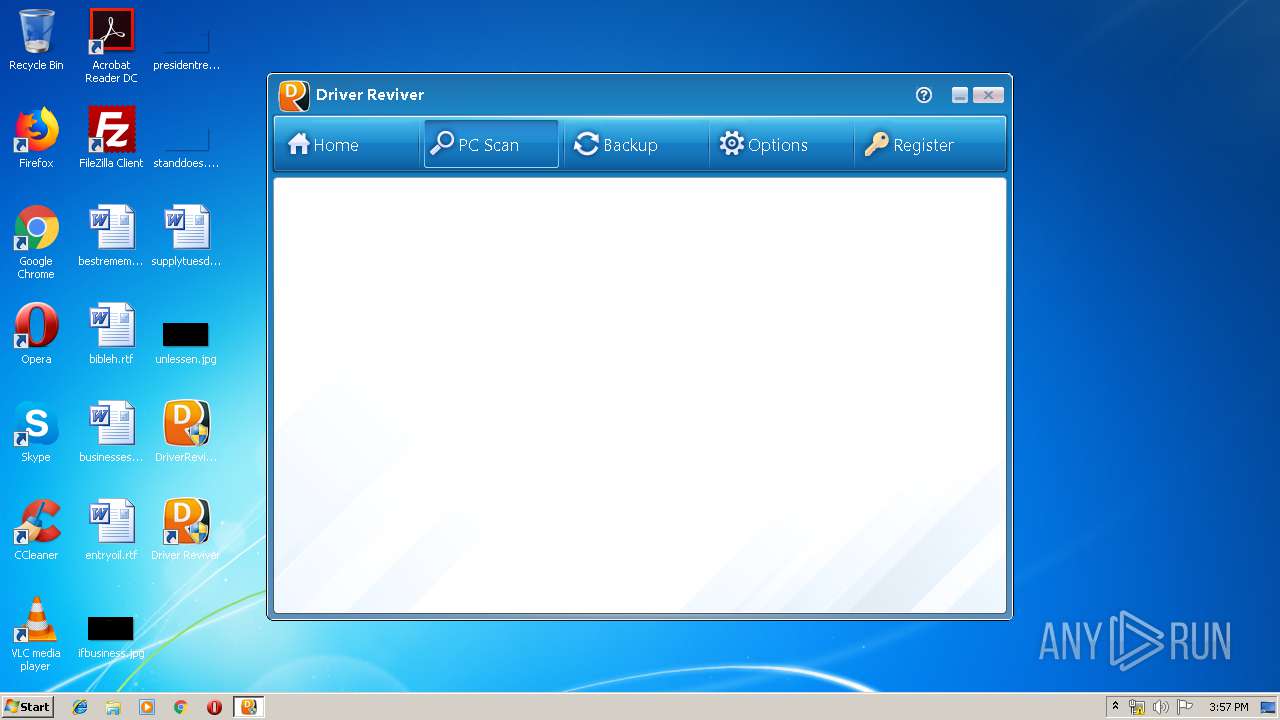This screenshot has height=720, width=1280.
Task: Open the Windows Start menu
Action: (x=27, y=707)
